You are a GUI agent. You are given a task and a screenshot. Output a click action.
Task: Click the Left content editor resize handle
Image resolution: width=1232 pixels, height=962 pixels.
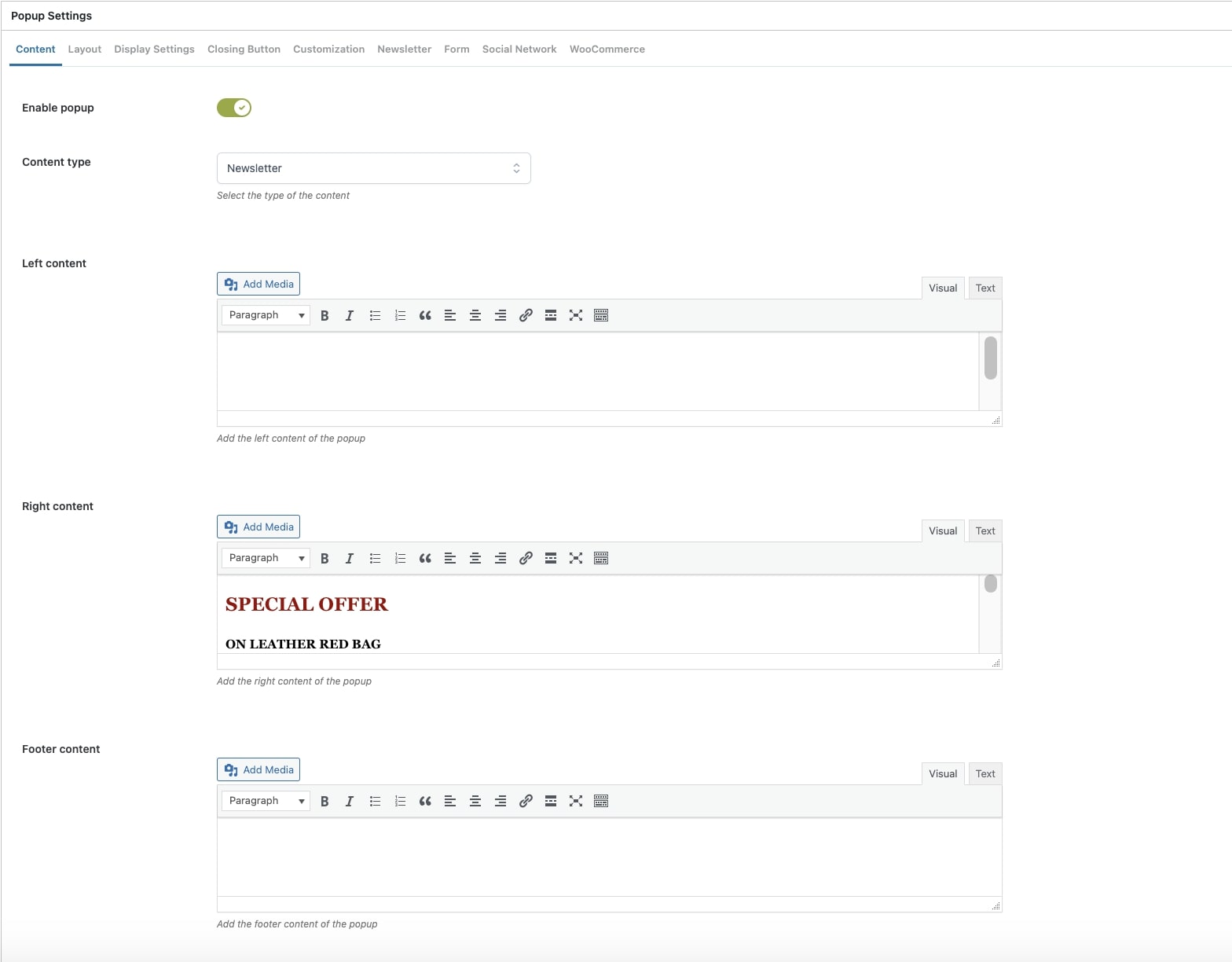995,420
